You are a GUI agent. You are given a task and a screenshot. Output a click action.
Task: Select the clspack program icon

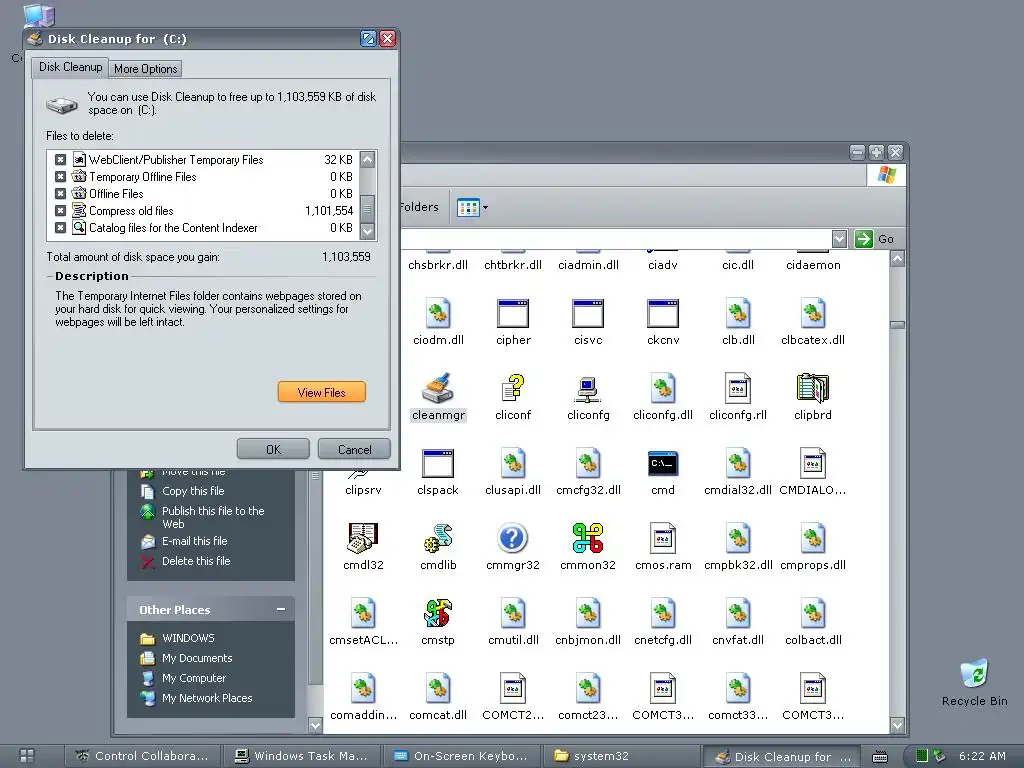(438, 464)
